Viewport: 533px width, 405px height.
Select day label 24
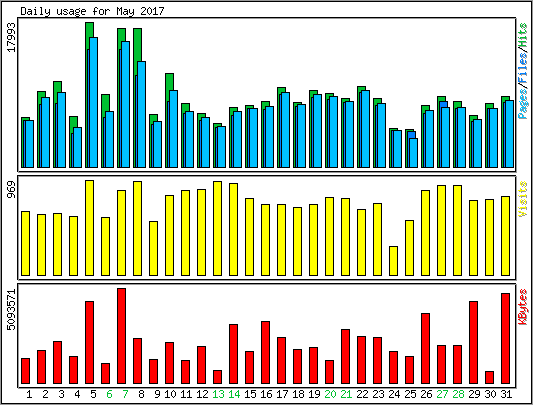point(394,394)
